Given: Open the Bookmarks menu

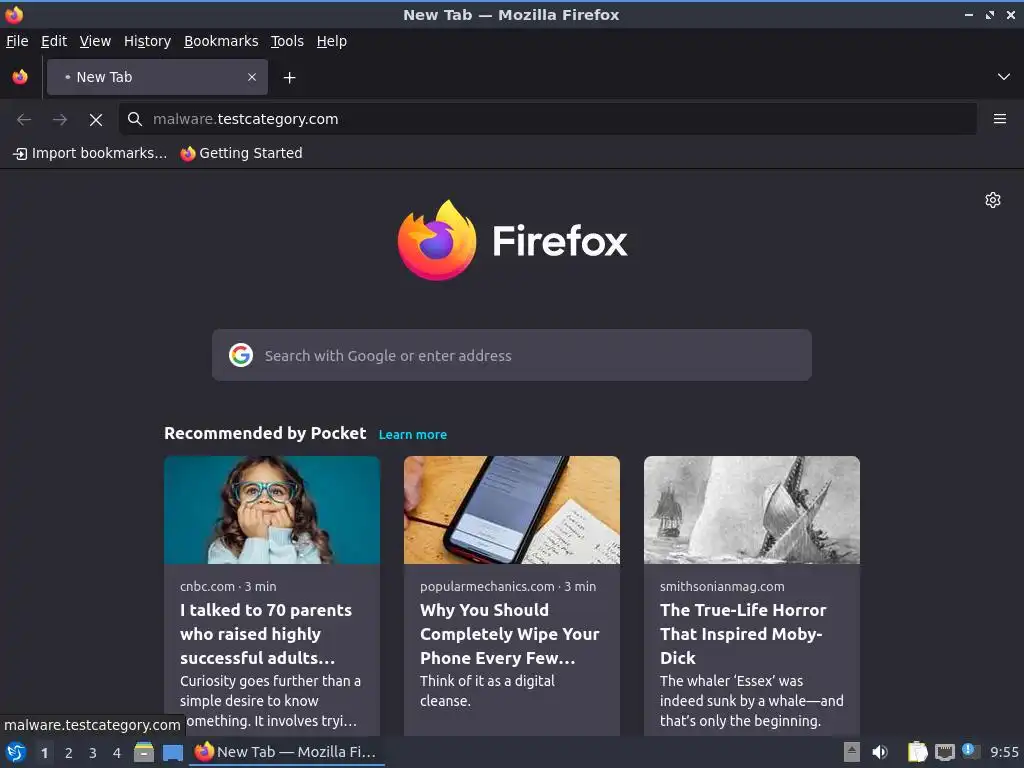Looking at the screenshot, I should tap(221, 41).
